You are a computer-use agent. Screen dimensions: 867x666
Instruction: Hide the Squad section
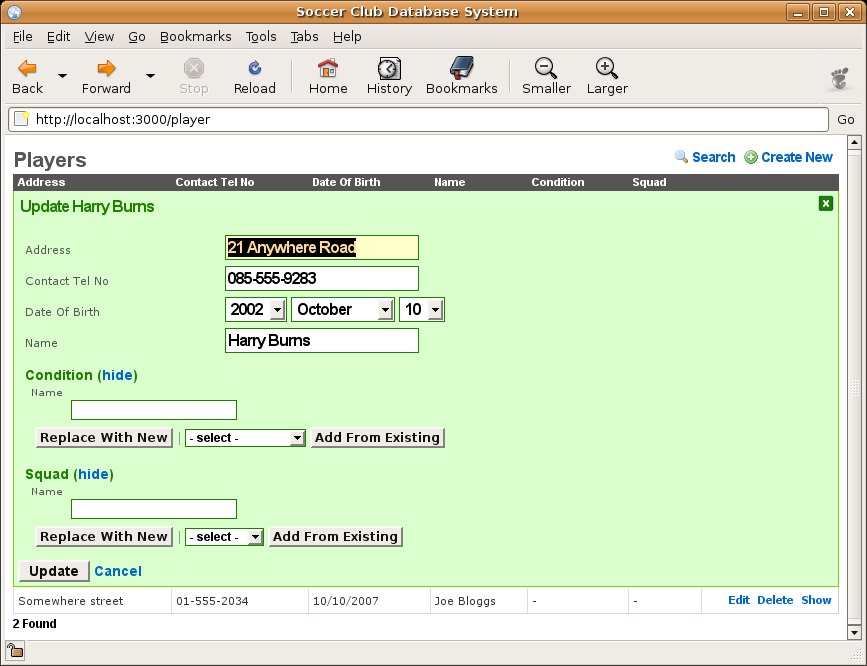point(93,474)
